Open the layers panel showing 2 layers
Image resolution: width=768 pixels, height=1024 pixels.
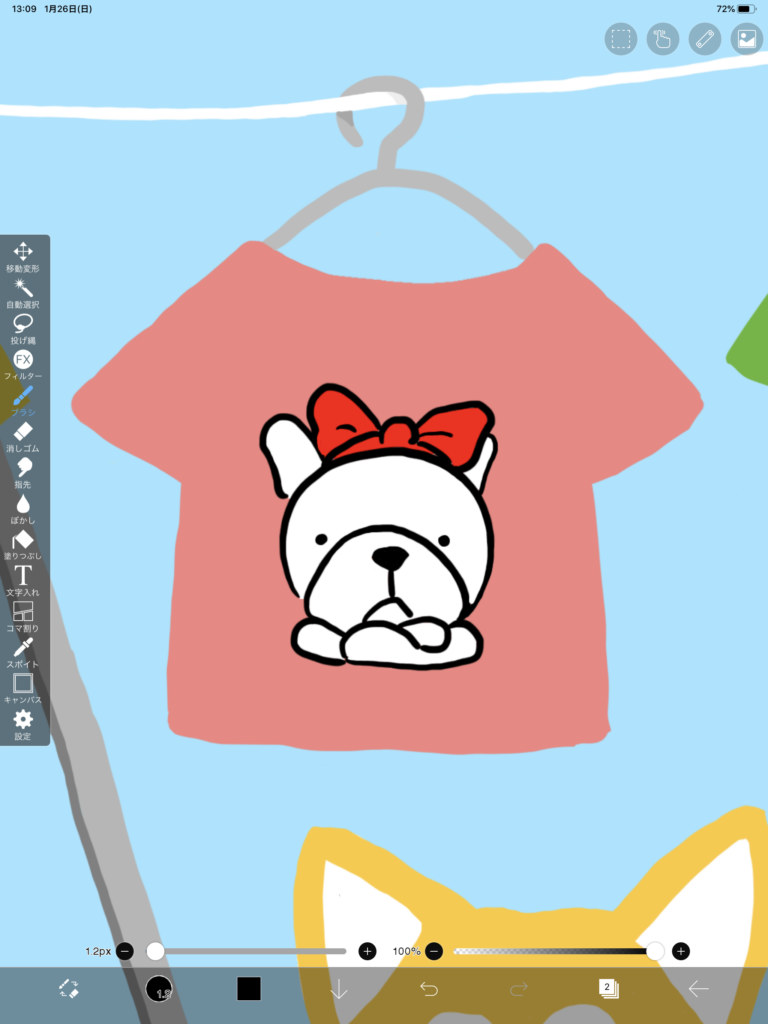[608, 989]
